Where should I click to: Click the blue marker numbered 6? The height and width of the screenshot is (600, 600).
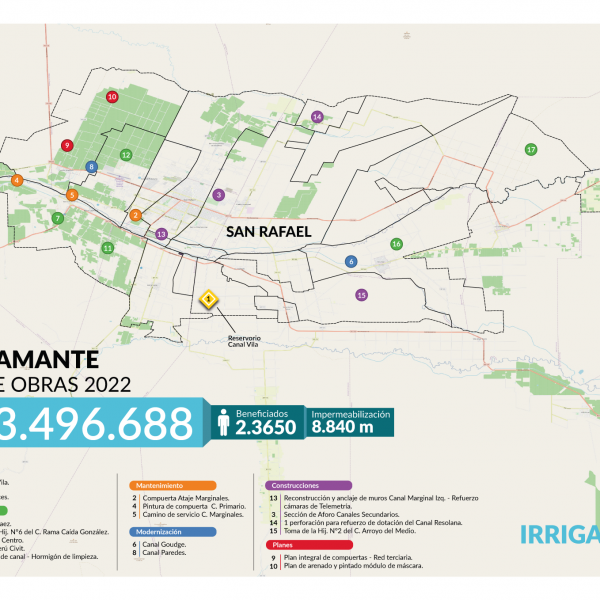tap(350, 261)
